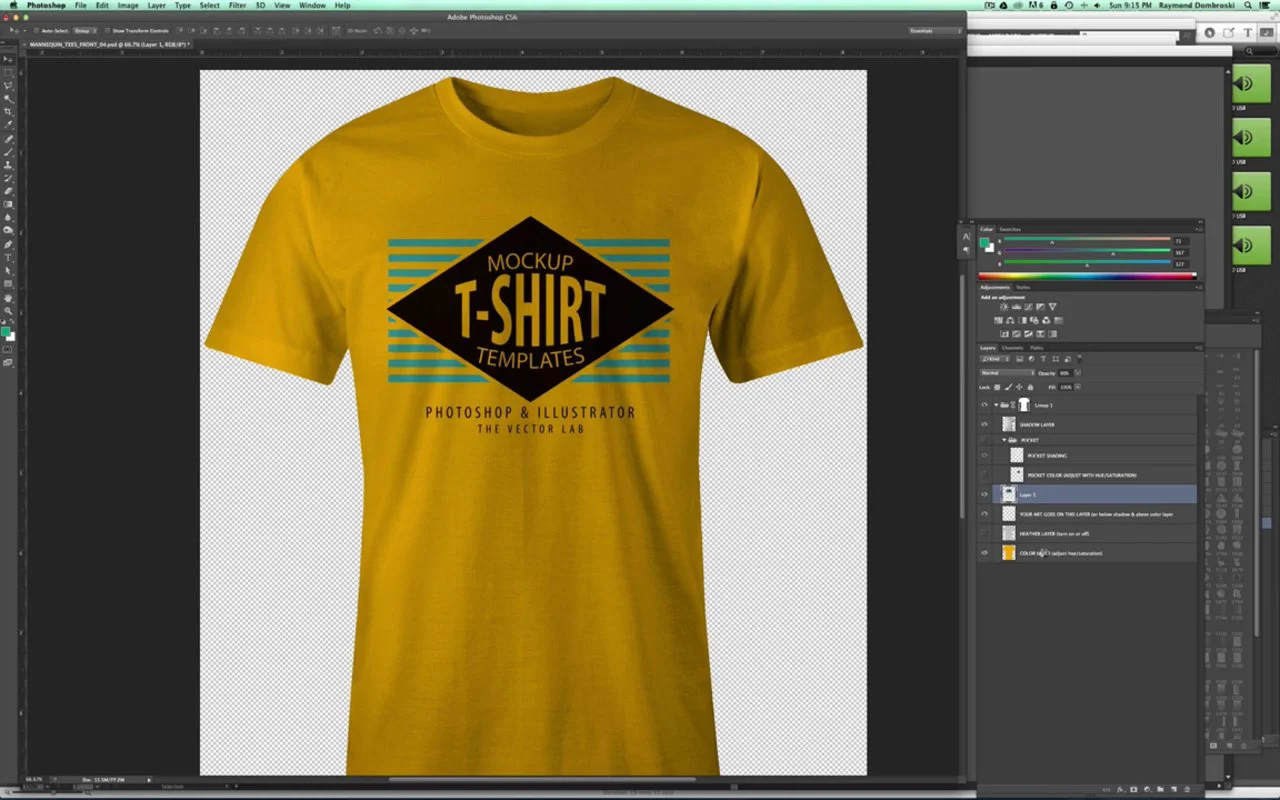This screenshot has height=800, width=1280.
Task: Select the Rectangular Marquee tool
Action: (x=8, y=72)
